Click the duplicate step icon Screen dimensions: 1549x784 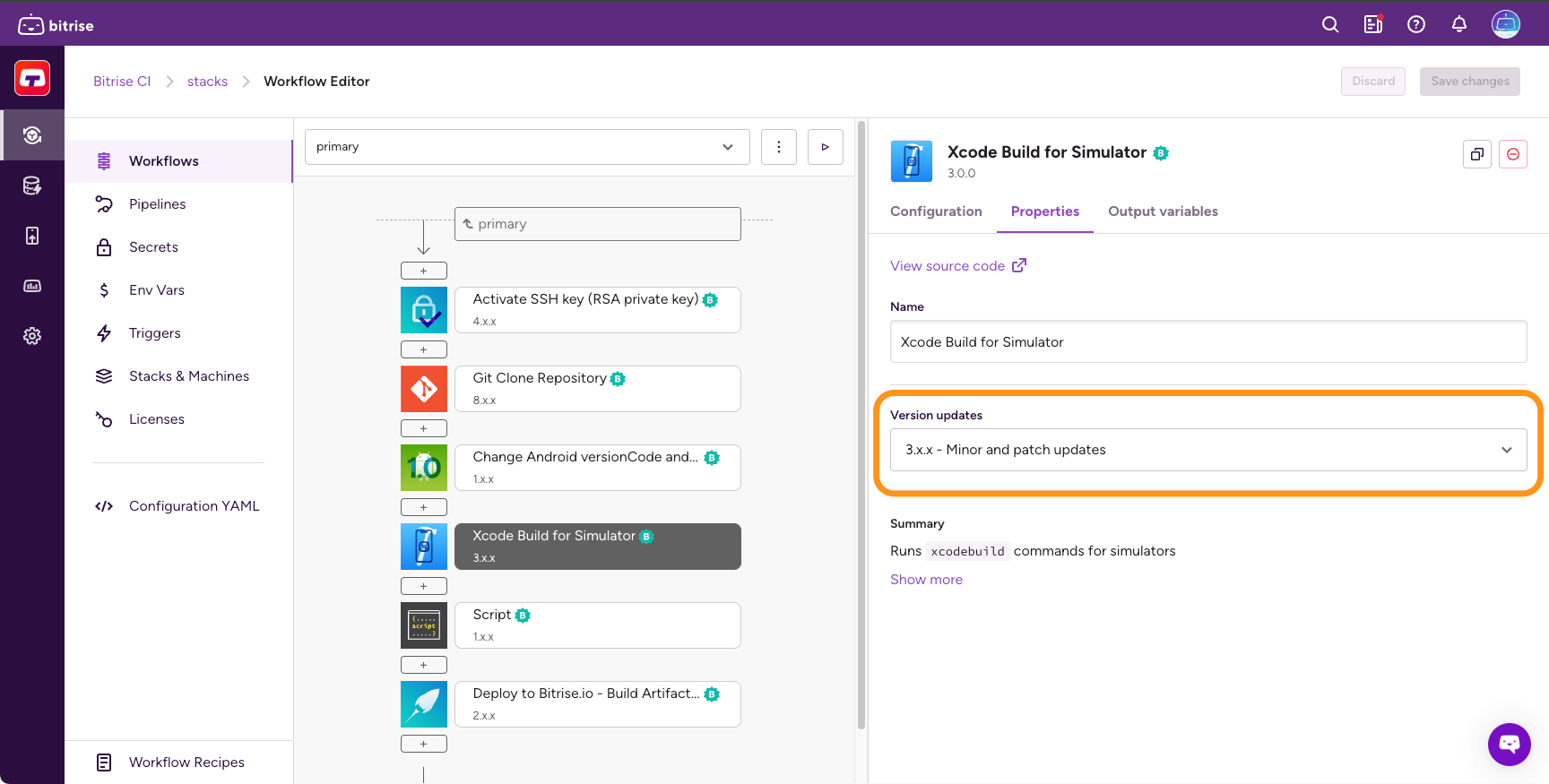pos(1477,154)
